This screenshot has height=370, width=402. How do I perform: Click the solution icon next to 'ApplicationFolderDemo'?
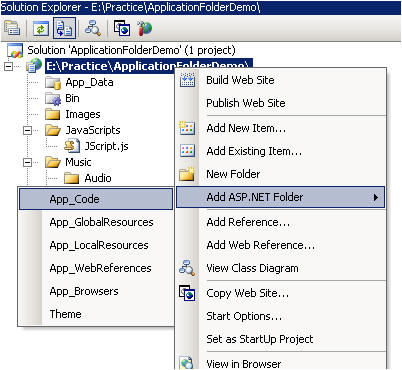(x=15, y=51)
